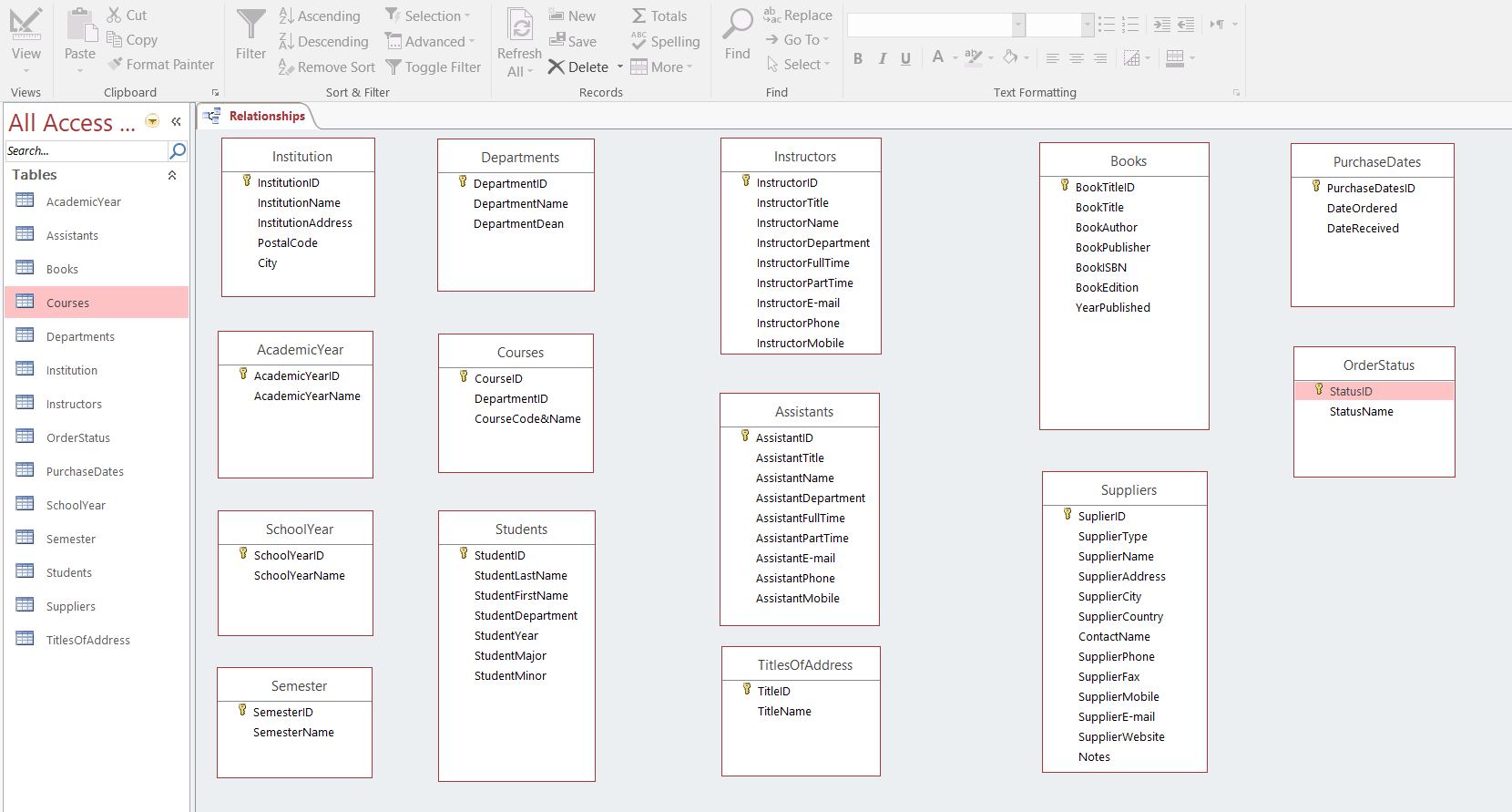This screenshot has width=1512, height=812.
Task: Click the Spelling check icon
Action: 639,40
